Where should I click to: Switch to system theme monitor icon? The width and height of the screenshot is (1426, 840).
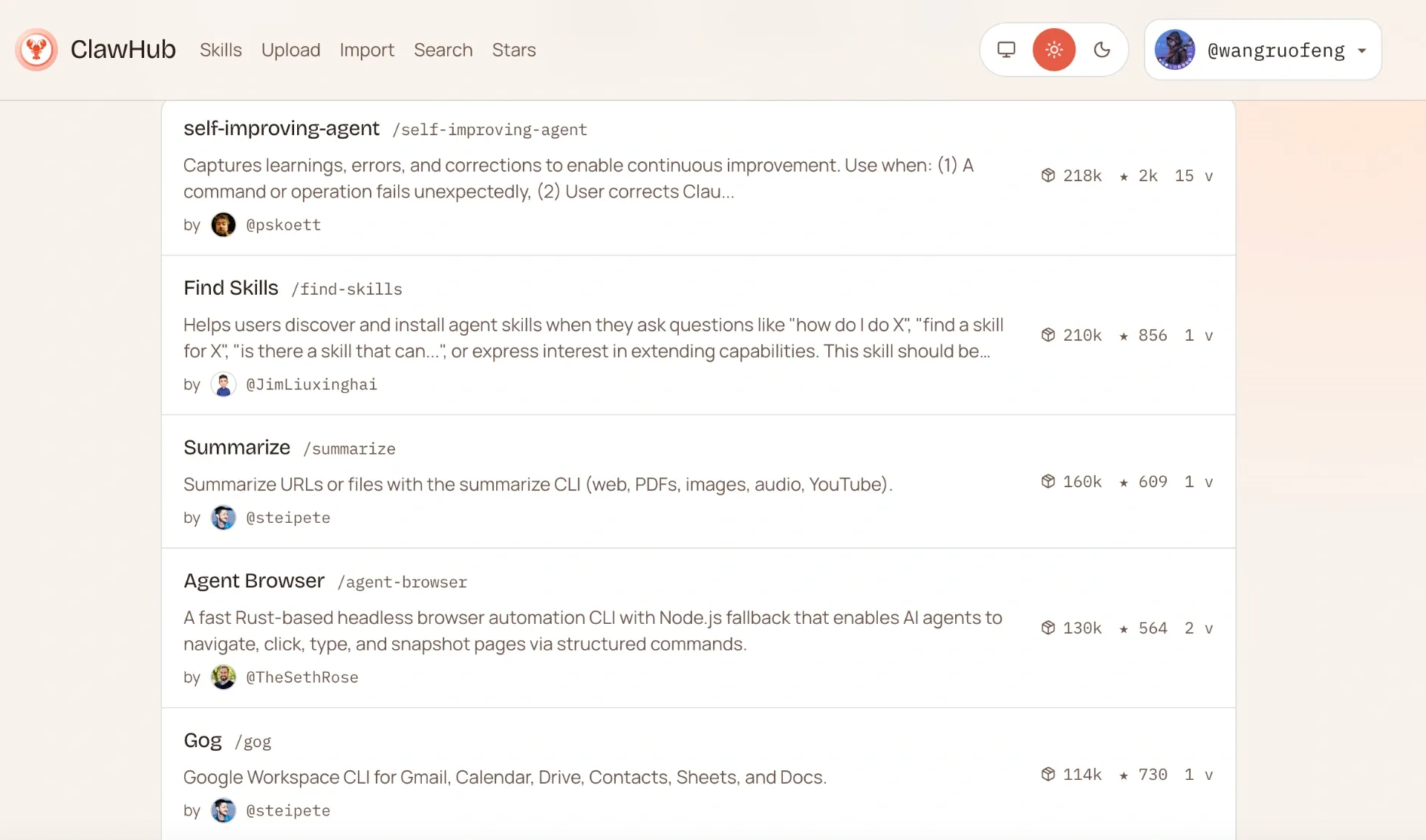[x=1006, y=50]
